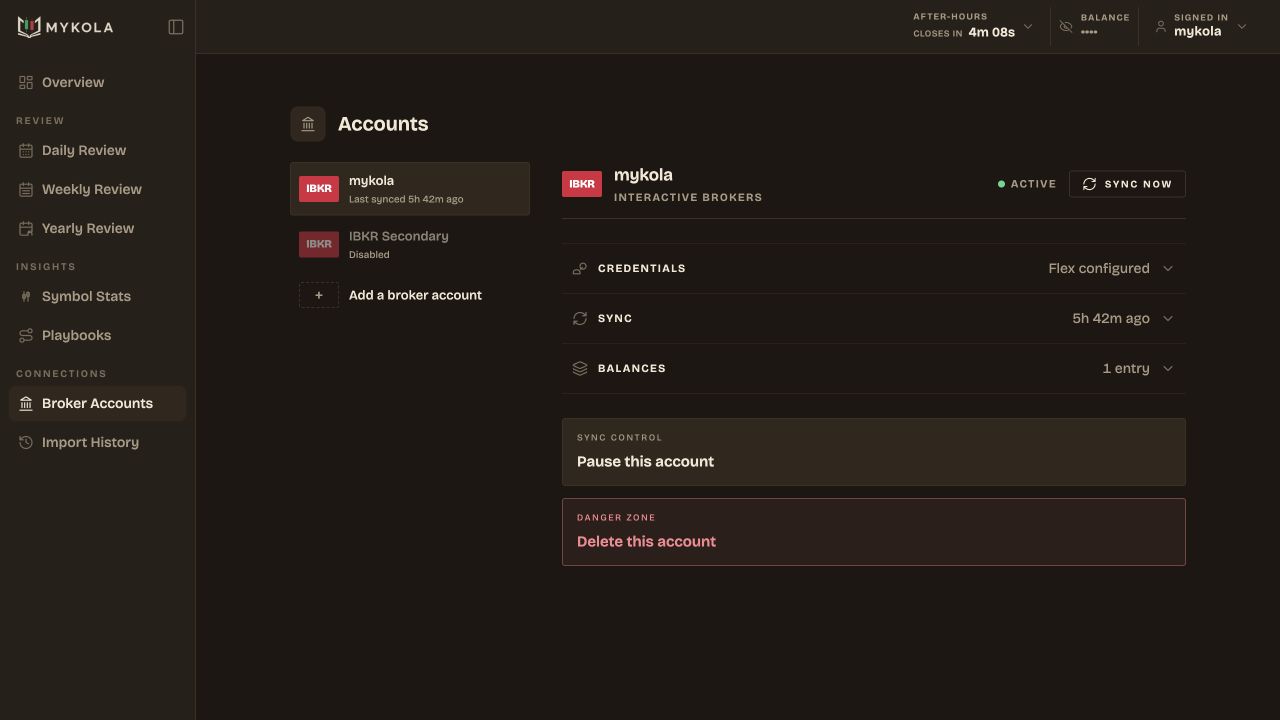1280x720 pixels.
Task: Click the Import History clock icon
Action: tap(26, 442)
